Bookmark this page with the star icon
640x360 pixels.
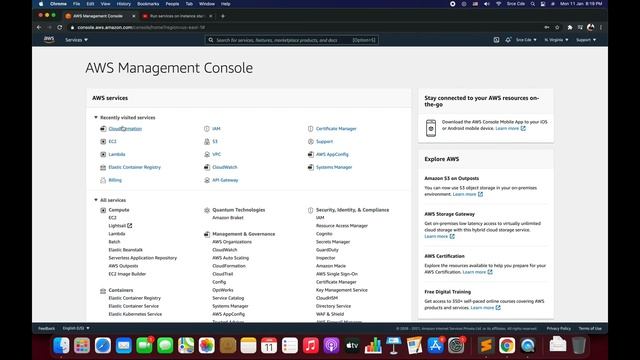pos(557,27)
